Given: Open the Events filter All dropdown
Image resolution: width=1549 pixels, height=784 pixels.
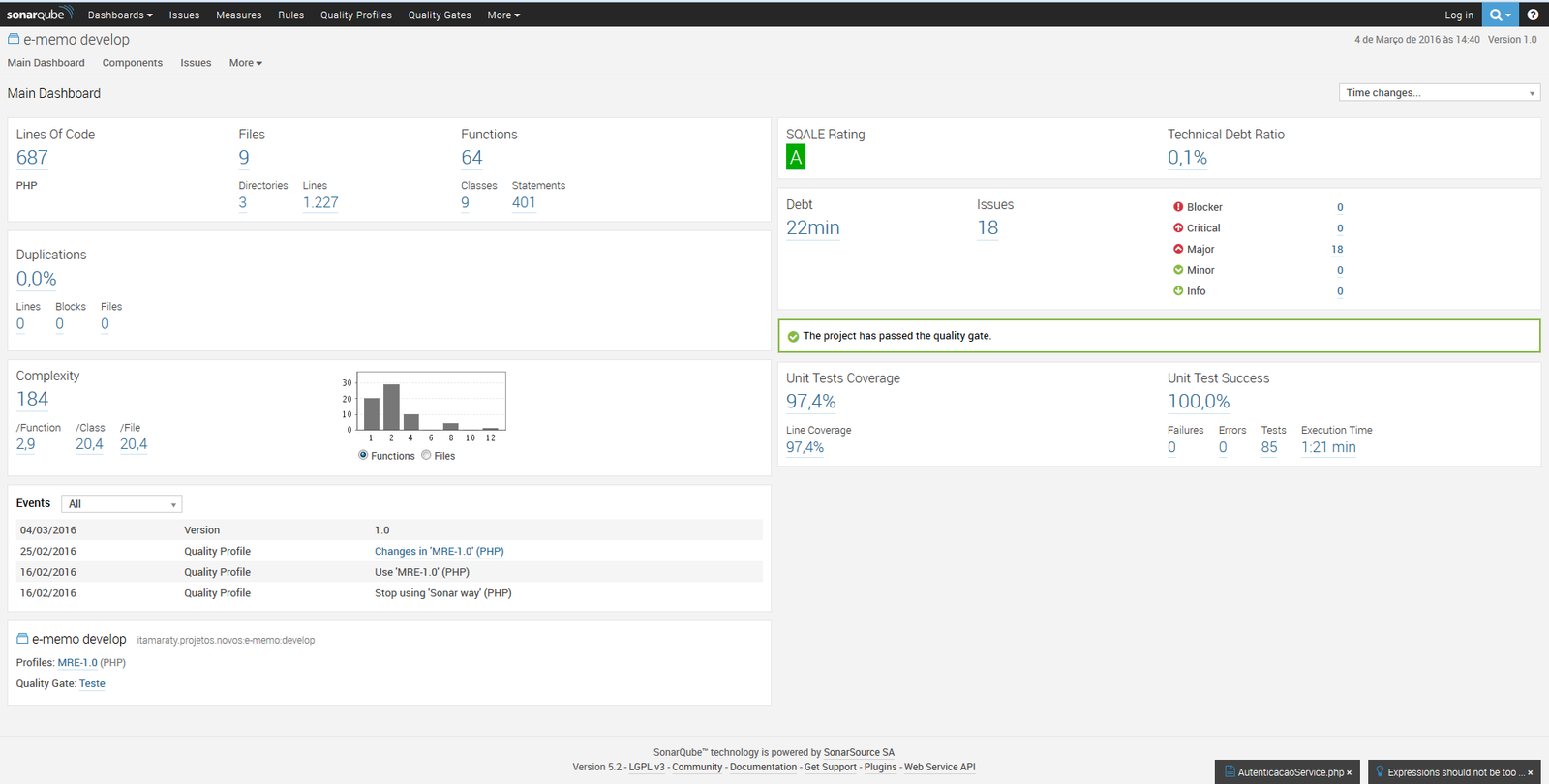Looking at the screenshot, I should coord(122,504).
